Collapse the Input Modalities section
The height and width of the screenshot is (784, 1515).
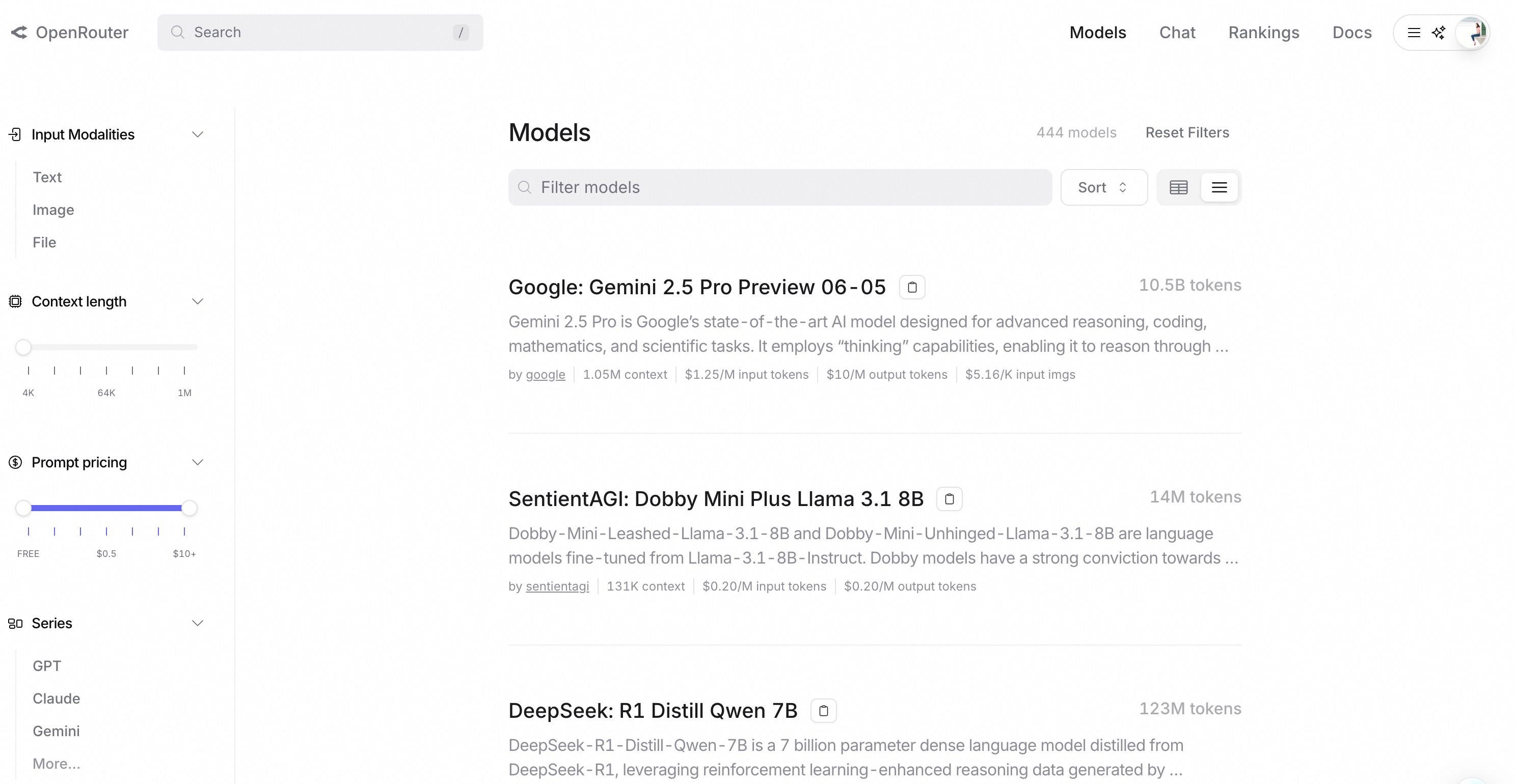click(x=198, y=134)
